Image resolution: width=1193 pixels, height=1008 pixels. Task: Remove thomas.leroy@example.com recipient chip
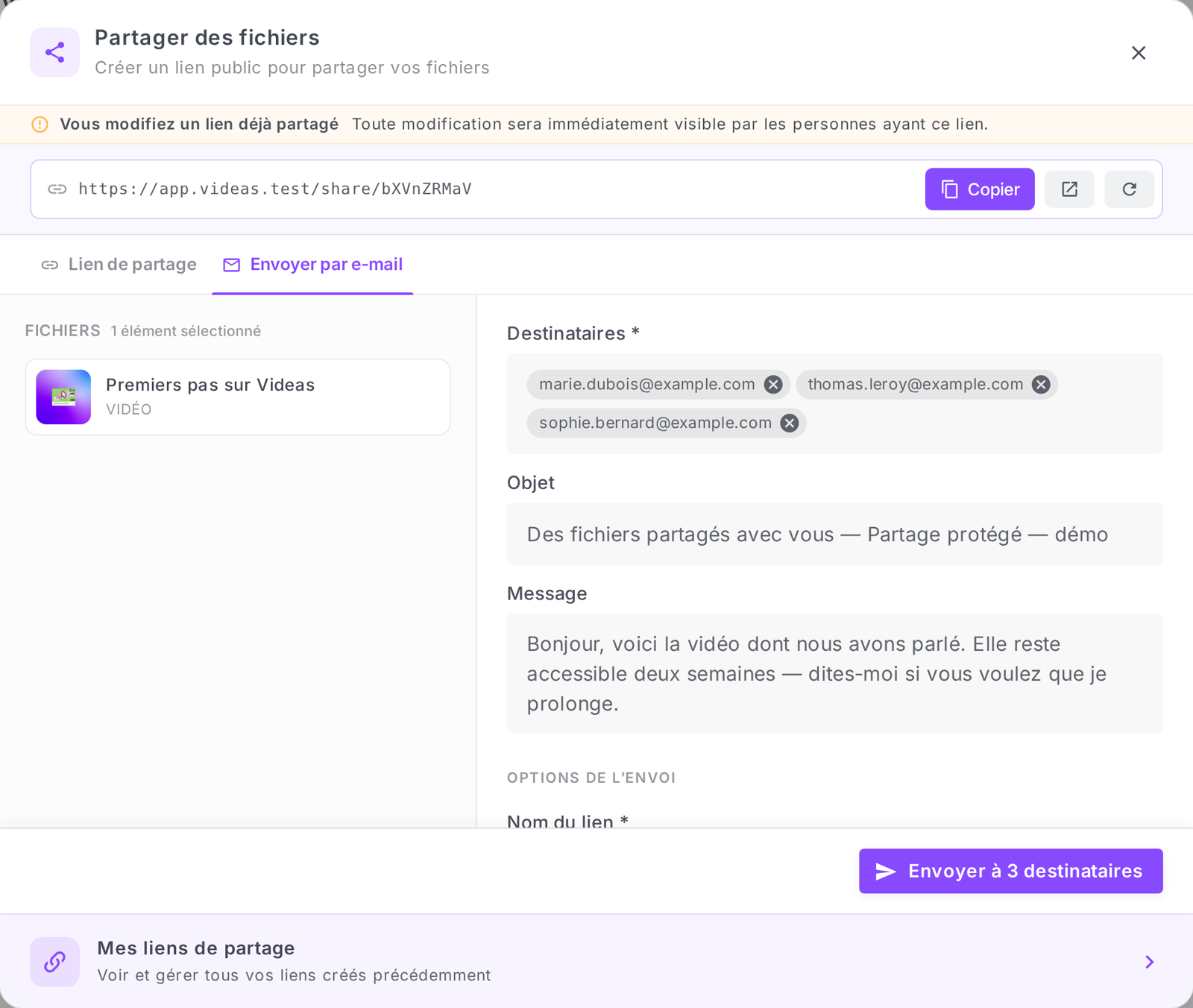(1041, 385)
